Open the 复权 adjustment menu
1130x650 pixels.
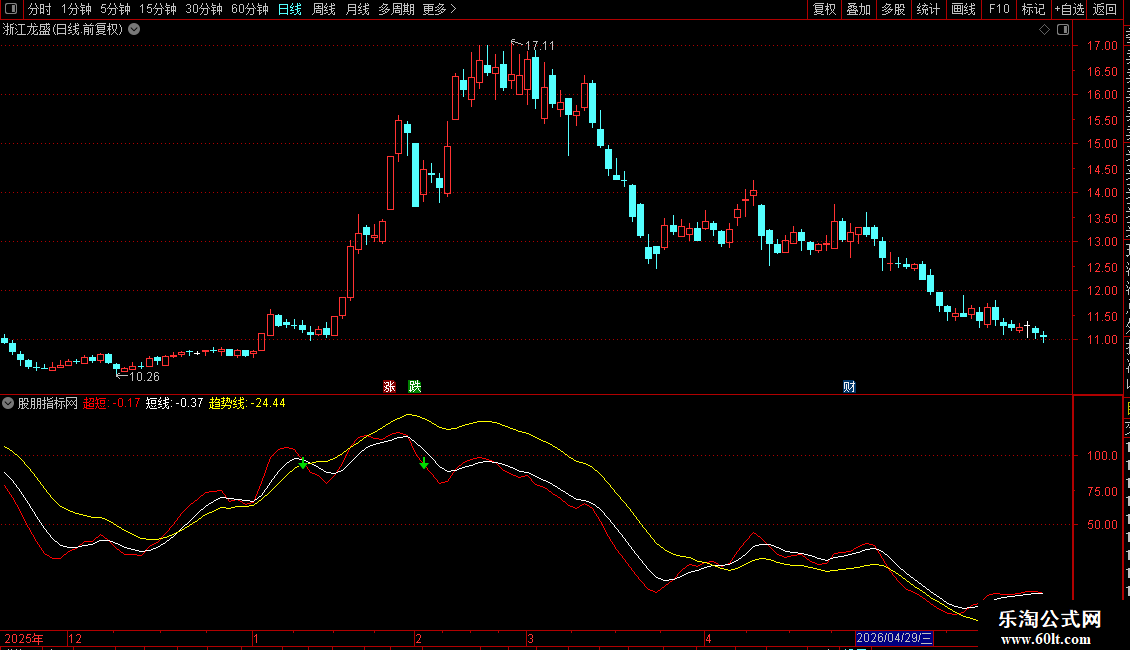point(824,9)
